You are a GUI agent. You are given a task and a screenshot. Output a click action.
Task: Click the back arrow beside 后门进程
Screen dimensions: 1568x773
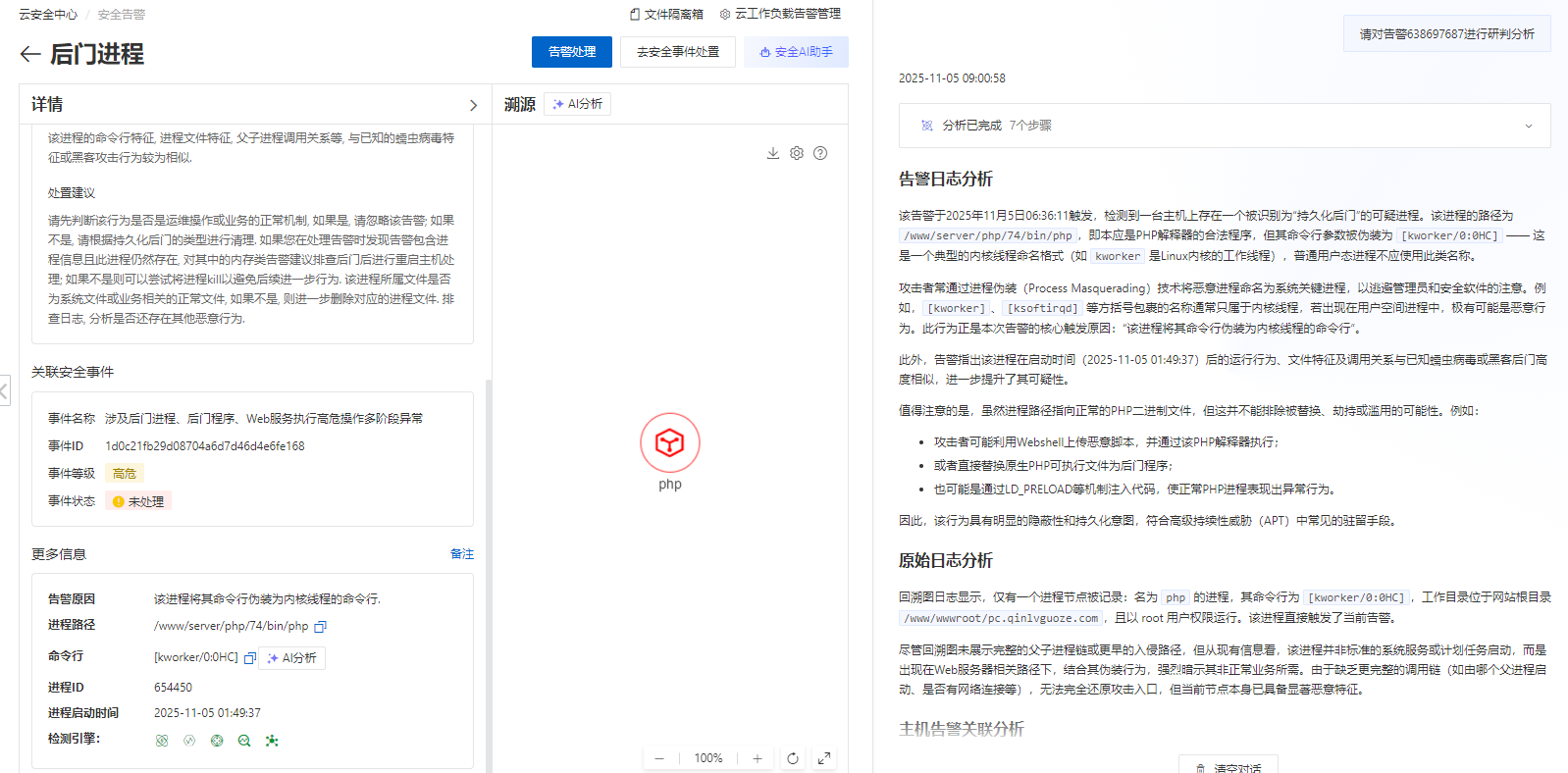[x=30, y=54]
